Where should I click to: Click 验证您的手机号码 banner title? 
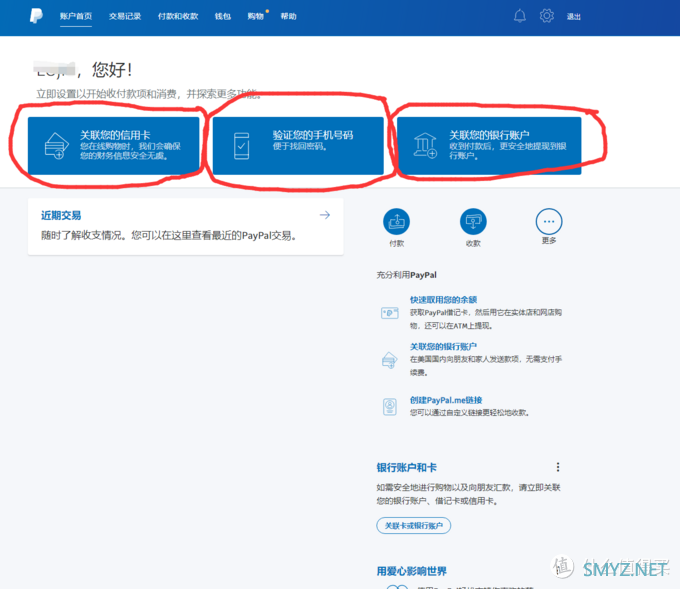pos(313,135)
